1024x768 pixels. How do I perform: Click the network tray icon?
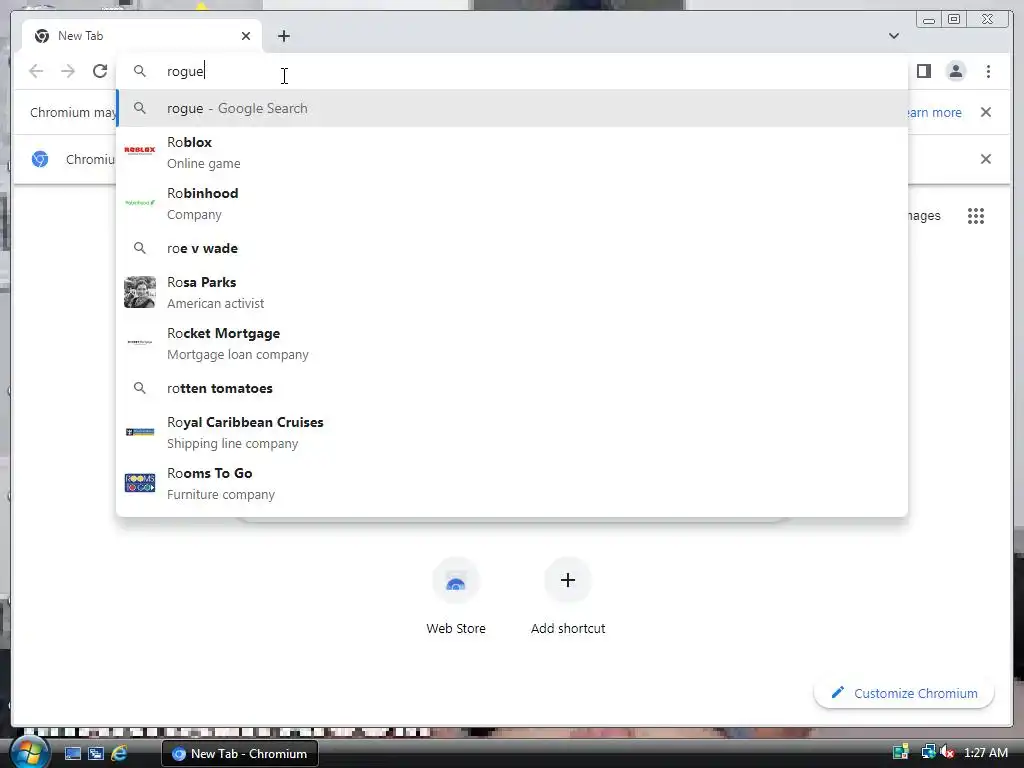tap(928, 752)
